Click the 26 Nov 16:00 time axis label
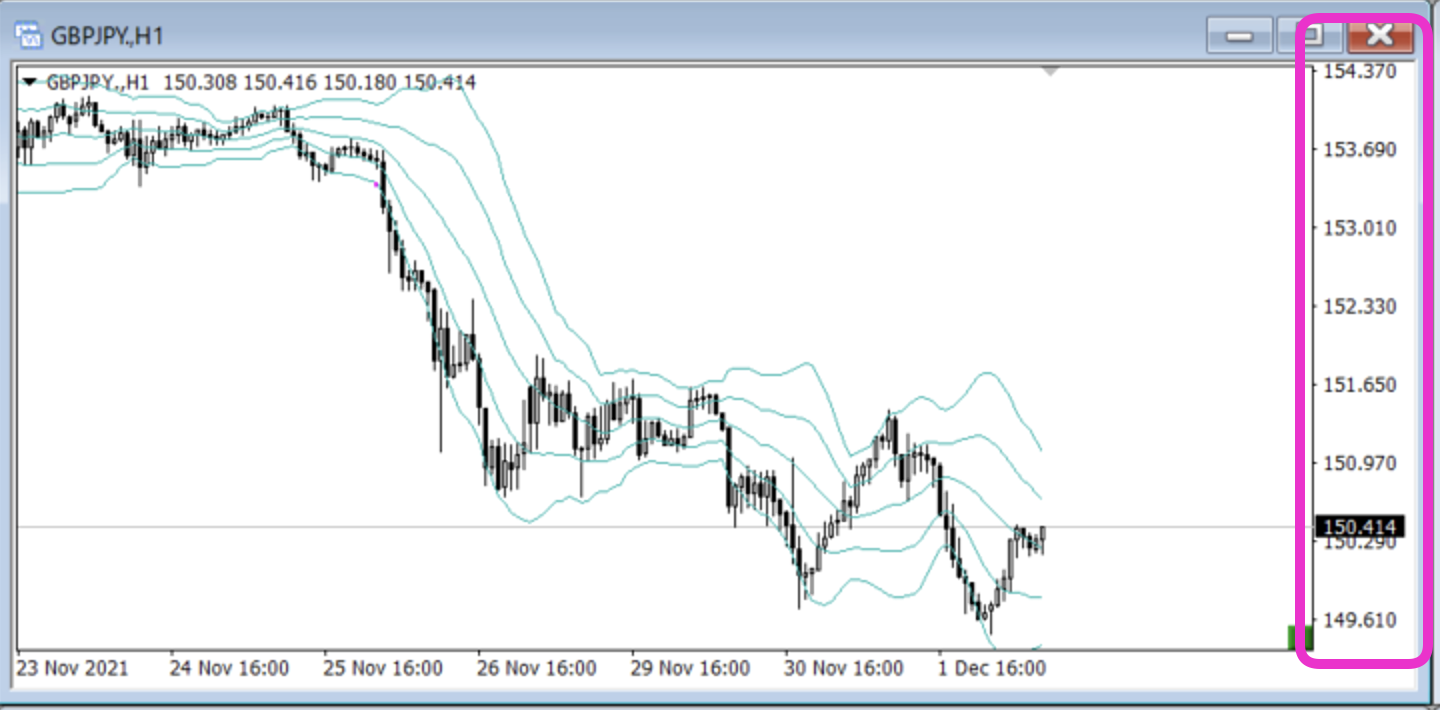The height and width of the screenshot is (710, 1440). 538,668
